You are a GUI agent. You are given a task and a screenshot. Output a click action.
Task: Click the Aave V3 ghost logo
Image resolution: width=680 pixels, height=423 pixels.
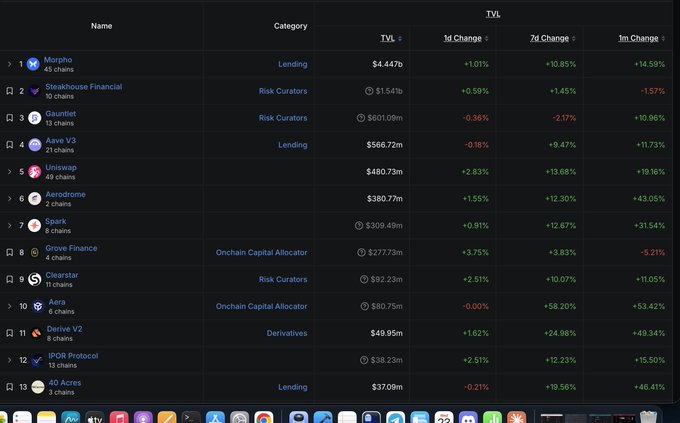click(x=35, y=145)
